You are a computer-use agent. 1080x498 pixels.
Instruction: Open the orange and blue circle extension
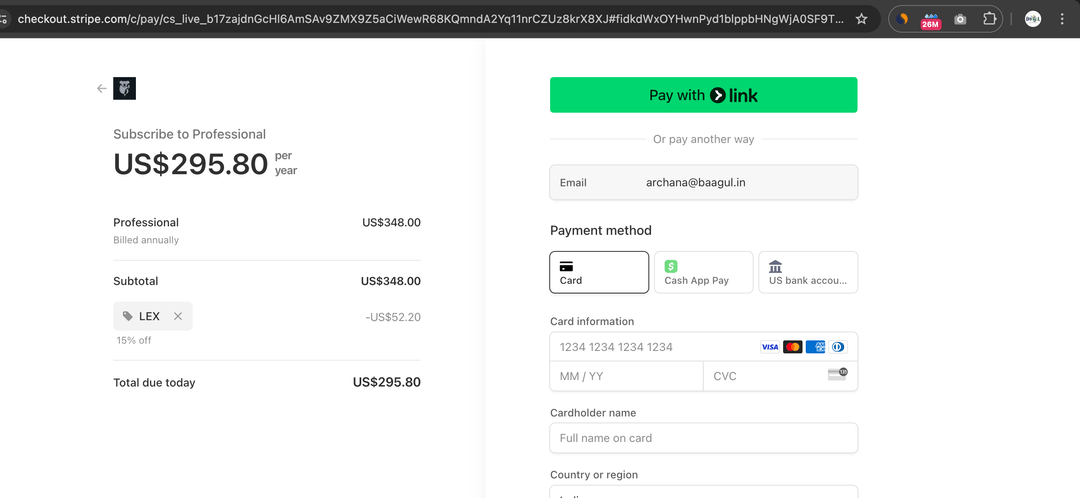[x=903, y=19]
